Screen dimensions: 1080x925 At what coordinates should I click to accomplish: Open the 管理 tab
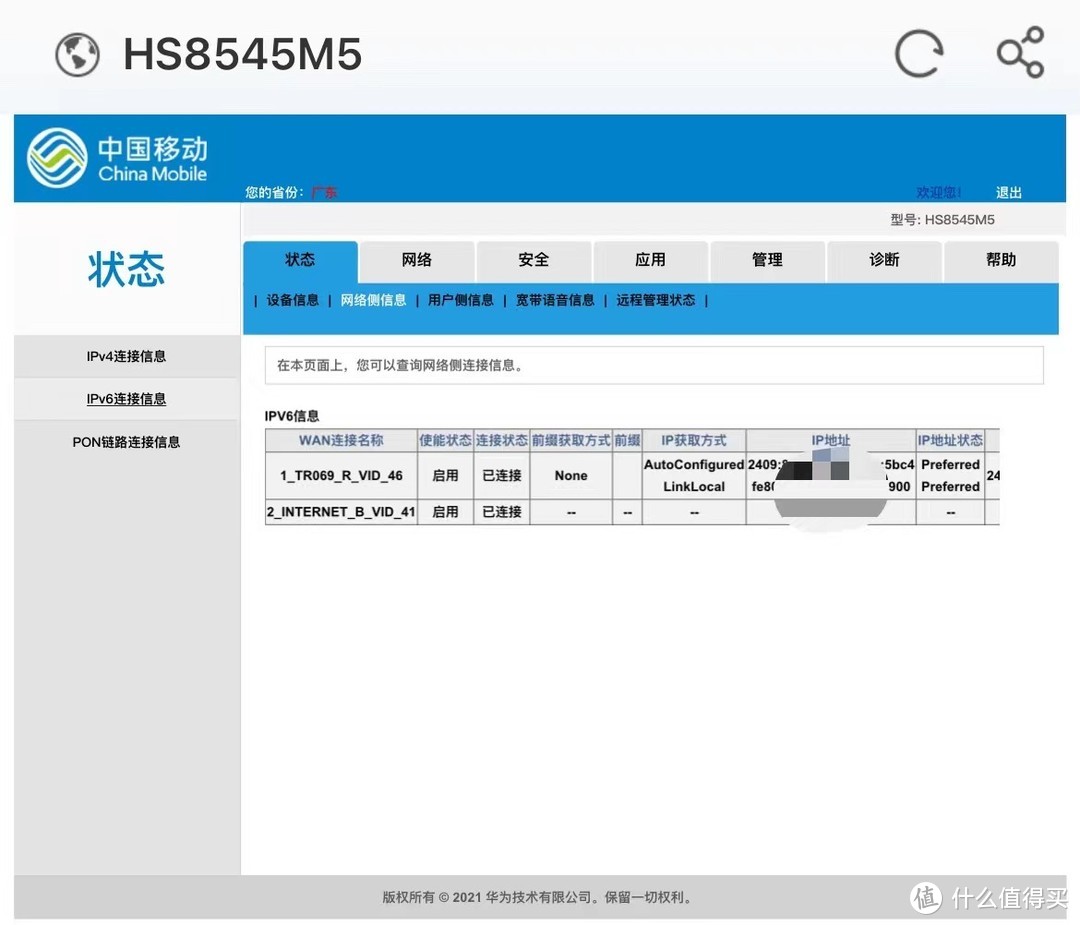767,261
